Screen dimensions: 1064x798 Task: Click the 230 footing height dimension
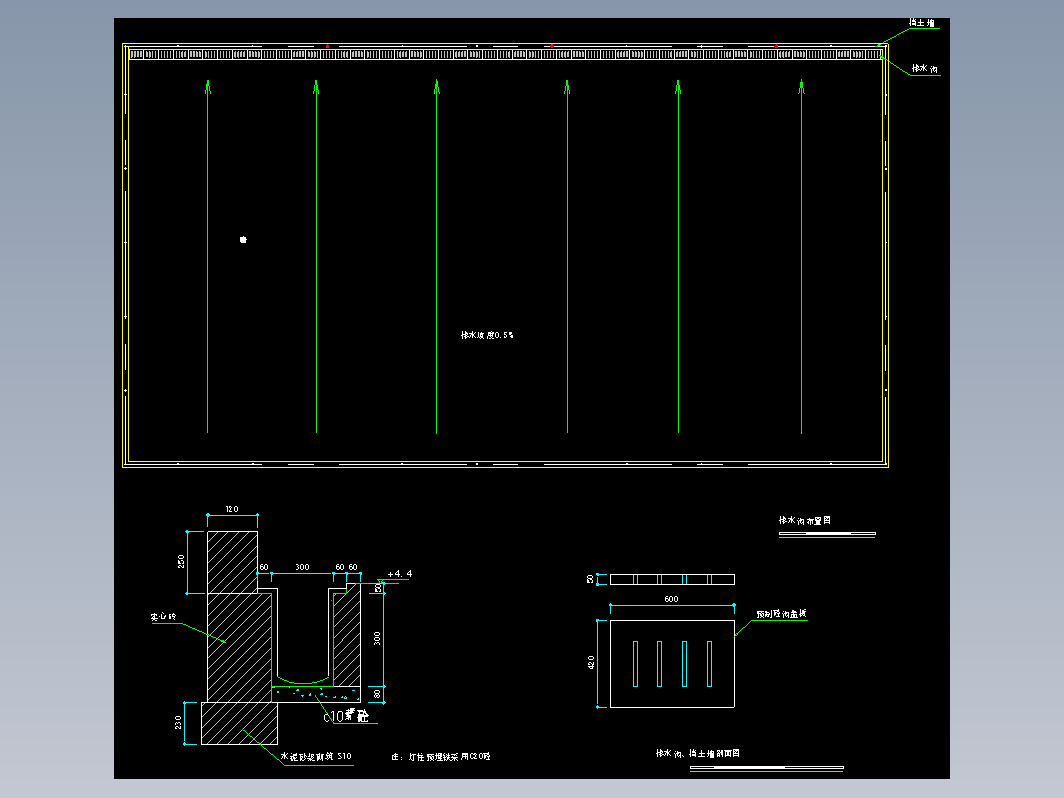click(179, 722)
